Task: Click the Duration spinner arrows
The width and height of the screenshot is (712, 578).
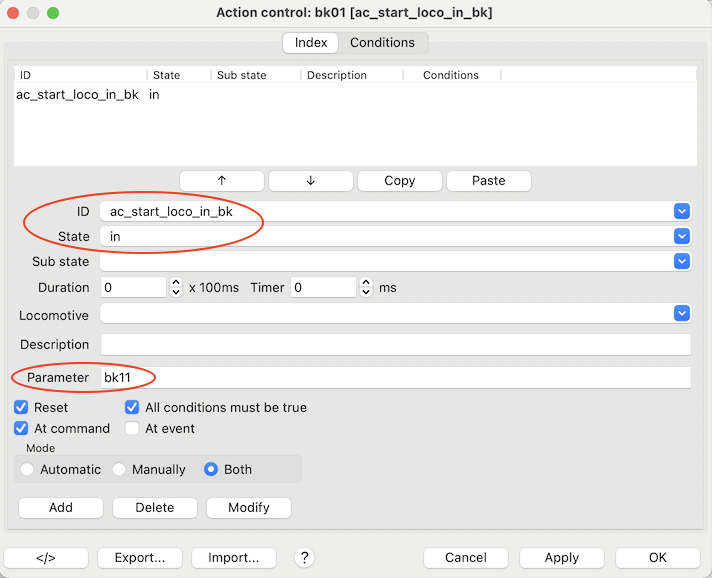Action: pos(177,288)
